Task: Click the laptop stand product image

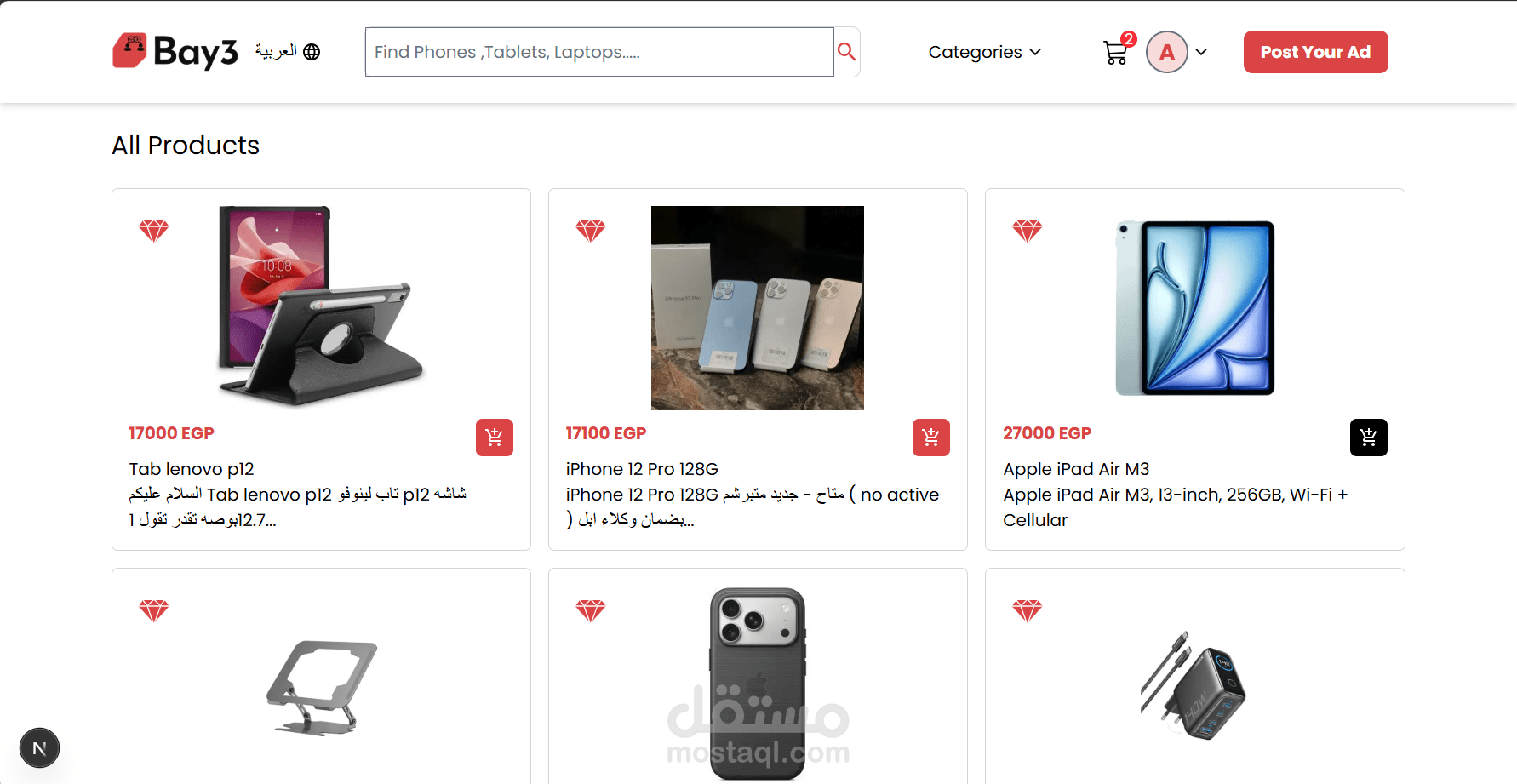Action: [321, 687]
